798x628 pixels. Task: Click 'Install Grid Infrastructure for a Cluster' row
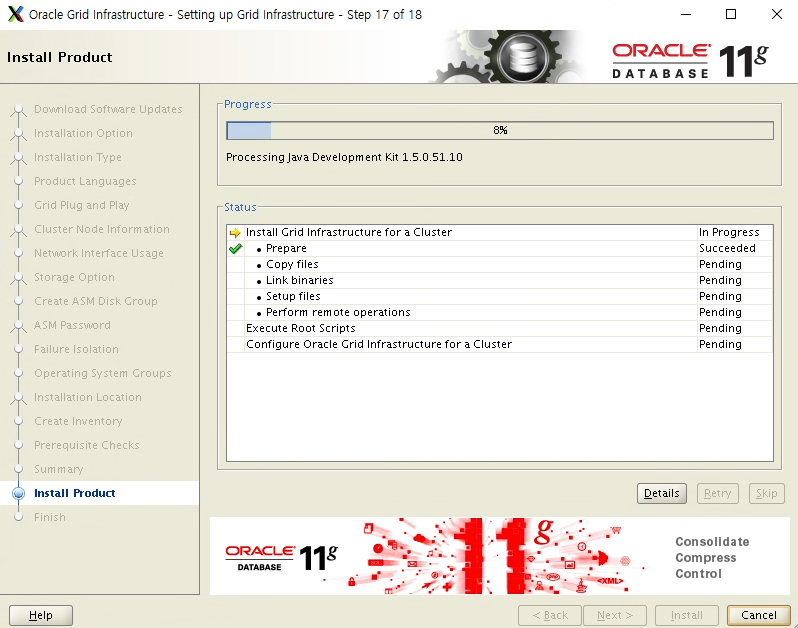pos(500,233)
